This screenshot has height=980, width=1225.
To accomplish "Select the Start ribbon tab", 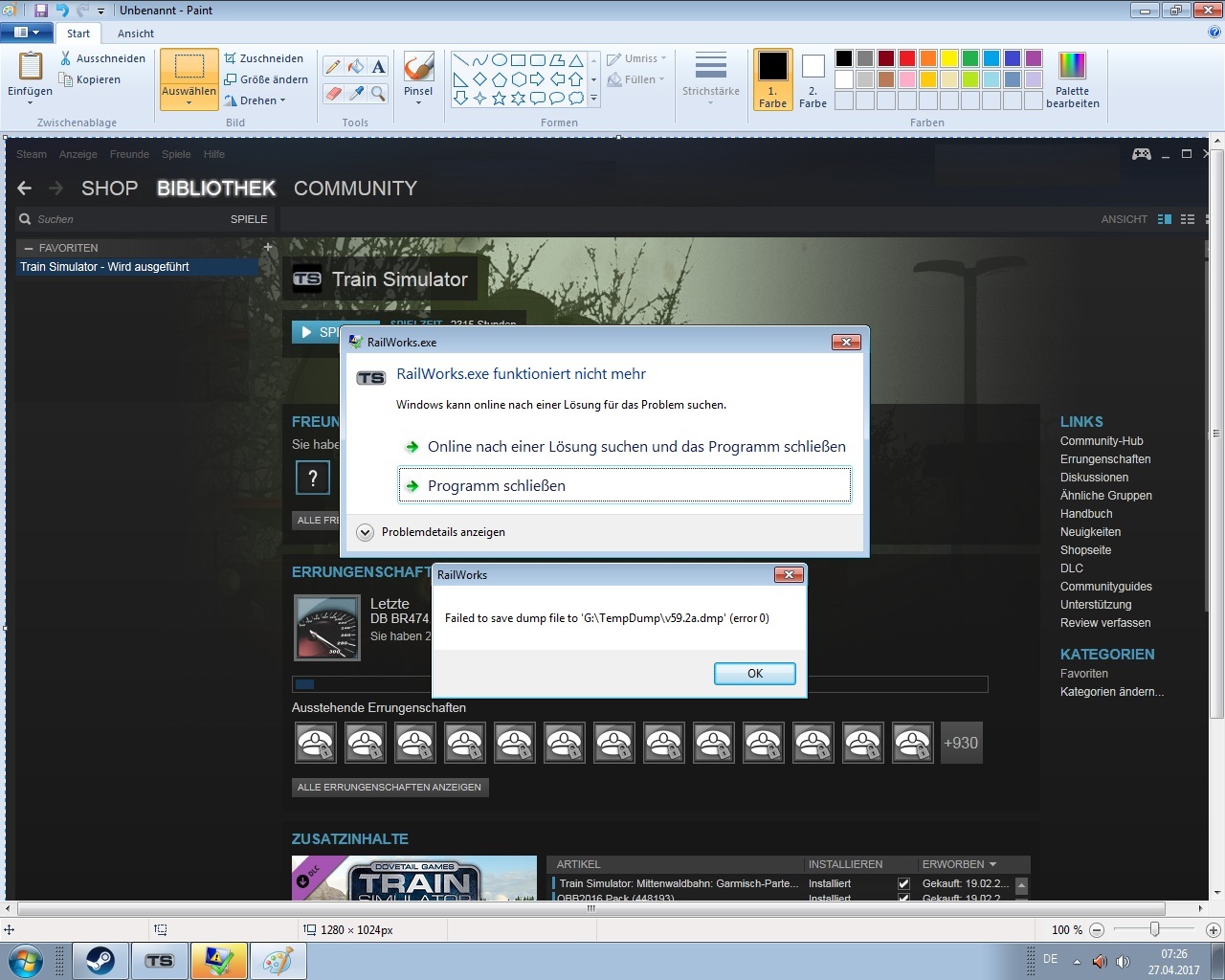I will 78,33.
